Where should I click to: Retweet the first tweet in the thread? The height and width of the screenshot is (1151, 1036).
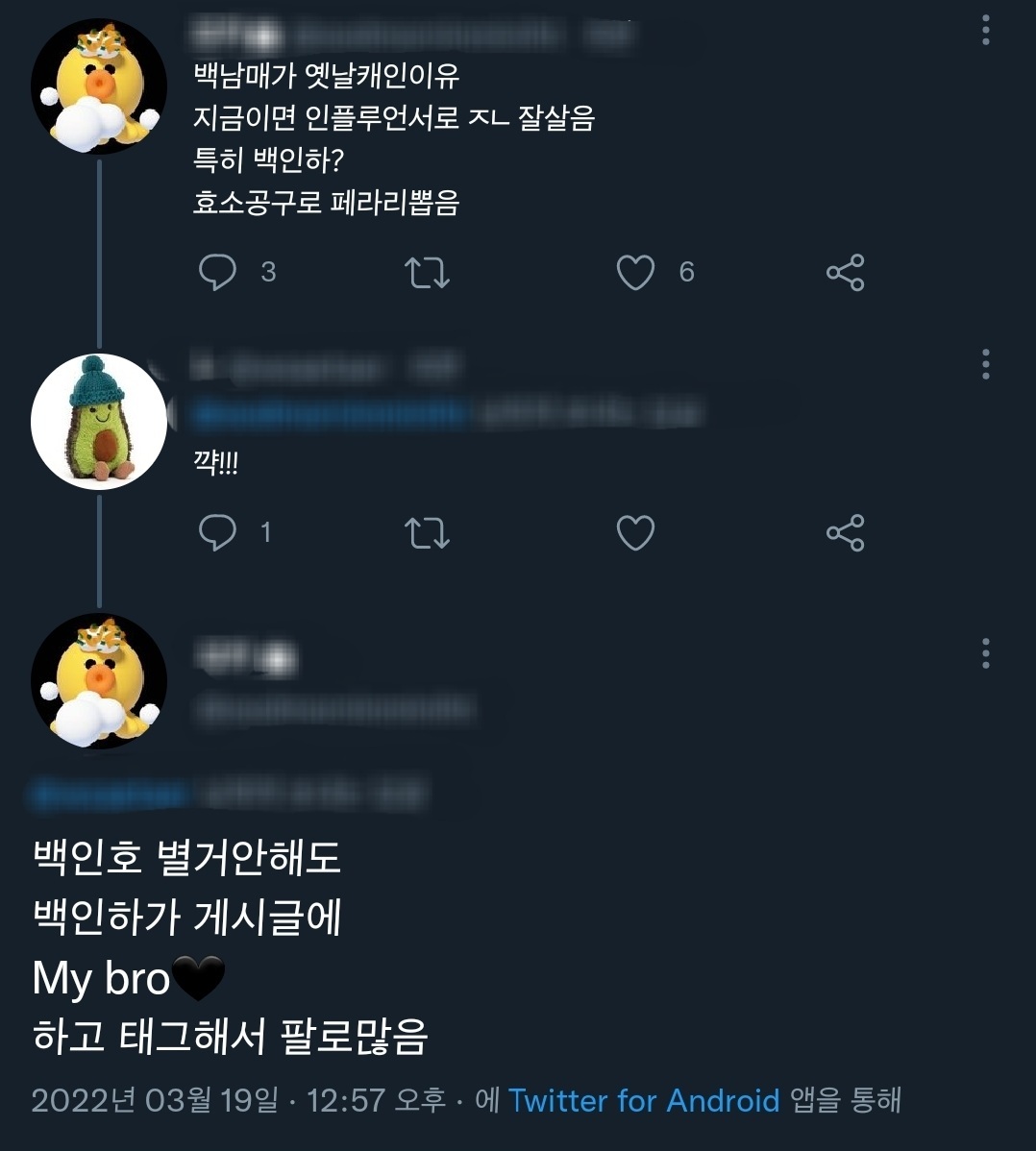pos(427,273)
